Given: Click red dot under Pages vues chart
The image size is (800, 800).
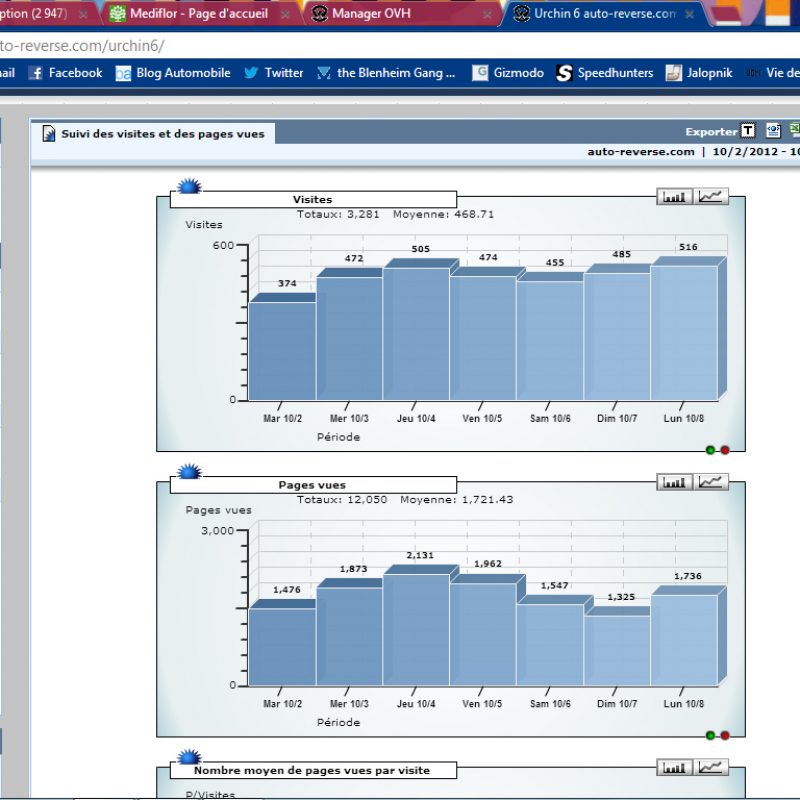Looking at the screenshot, I should point(725,735).
